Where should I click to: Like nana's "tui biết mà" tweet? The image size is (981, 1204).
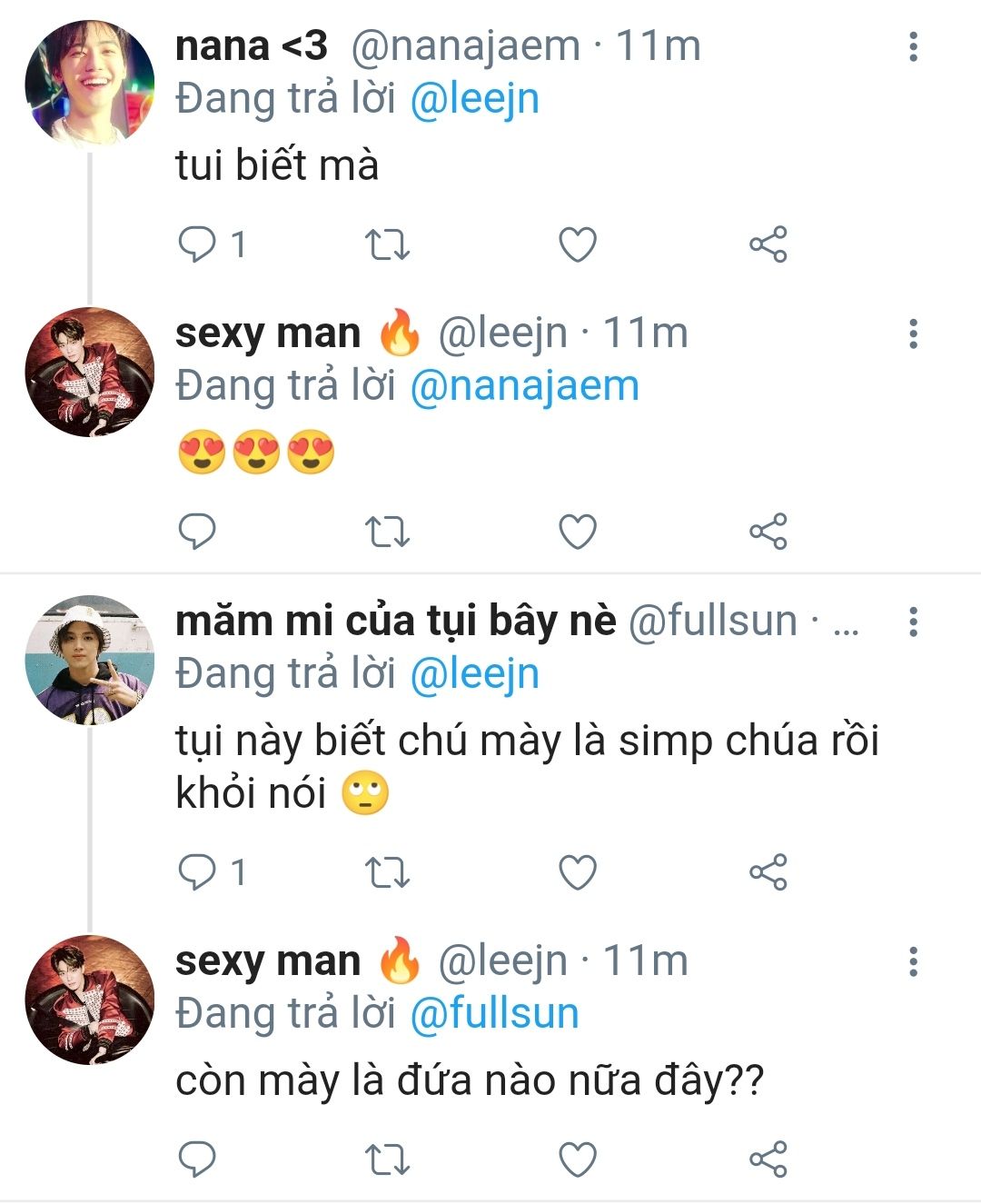[x=577, y=244]
